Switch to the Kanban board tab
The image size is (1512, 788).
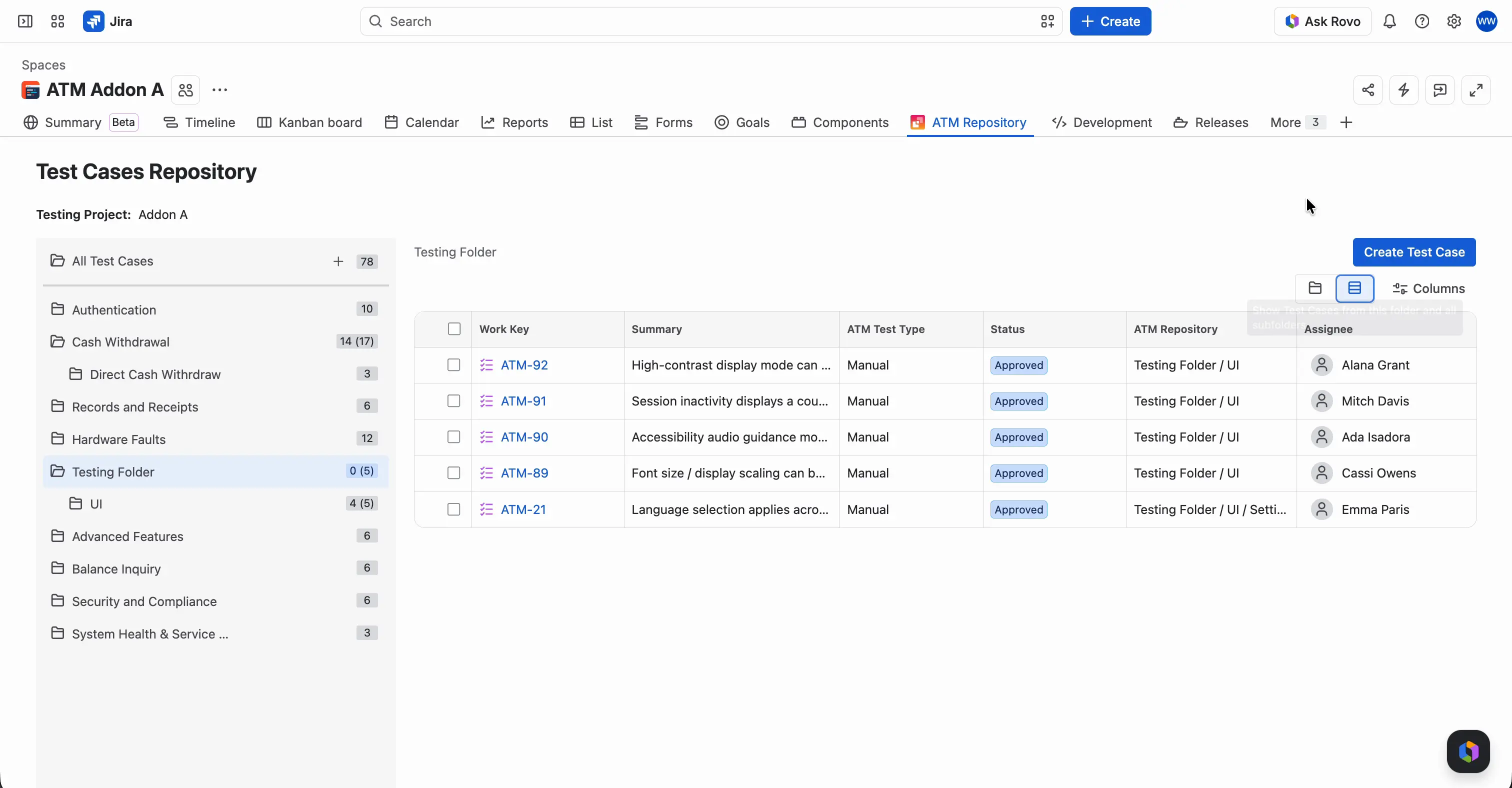(x=309, y=122)
